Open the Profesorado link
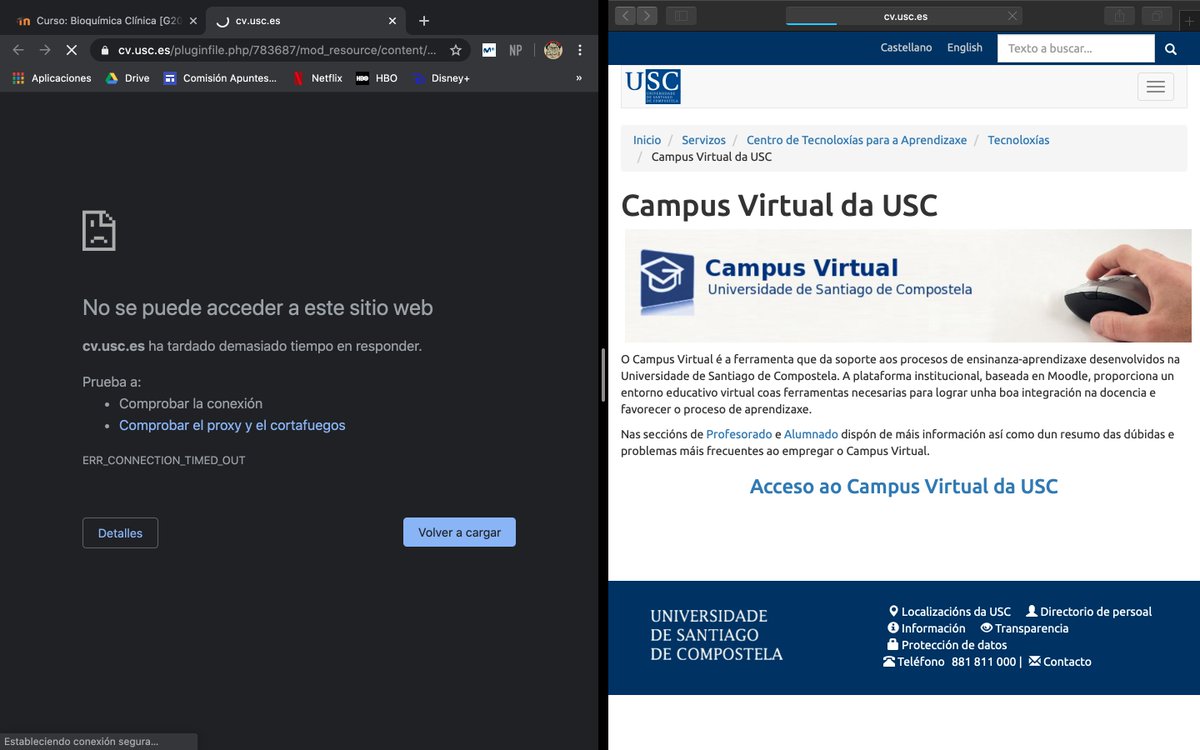 pos(739,434)
